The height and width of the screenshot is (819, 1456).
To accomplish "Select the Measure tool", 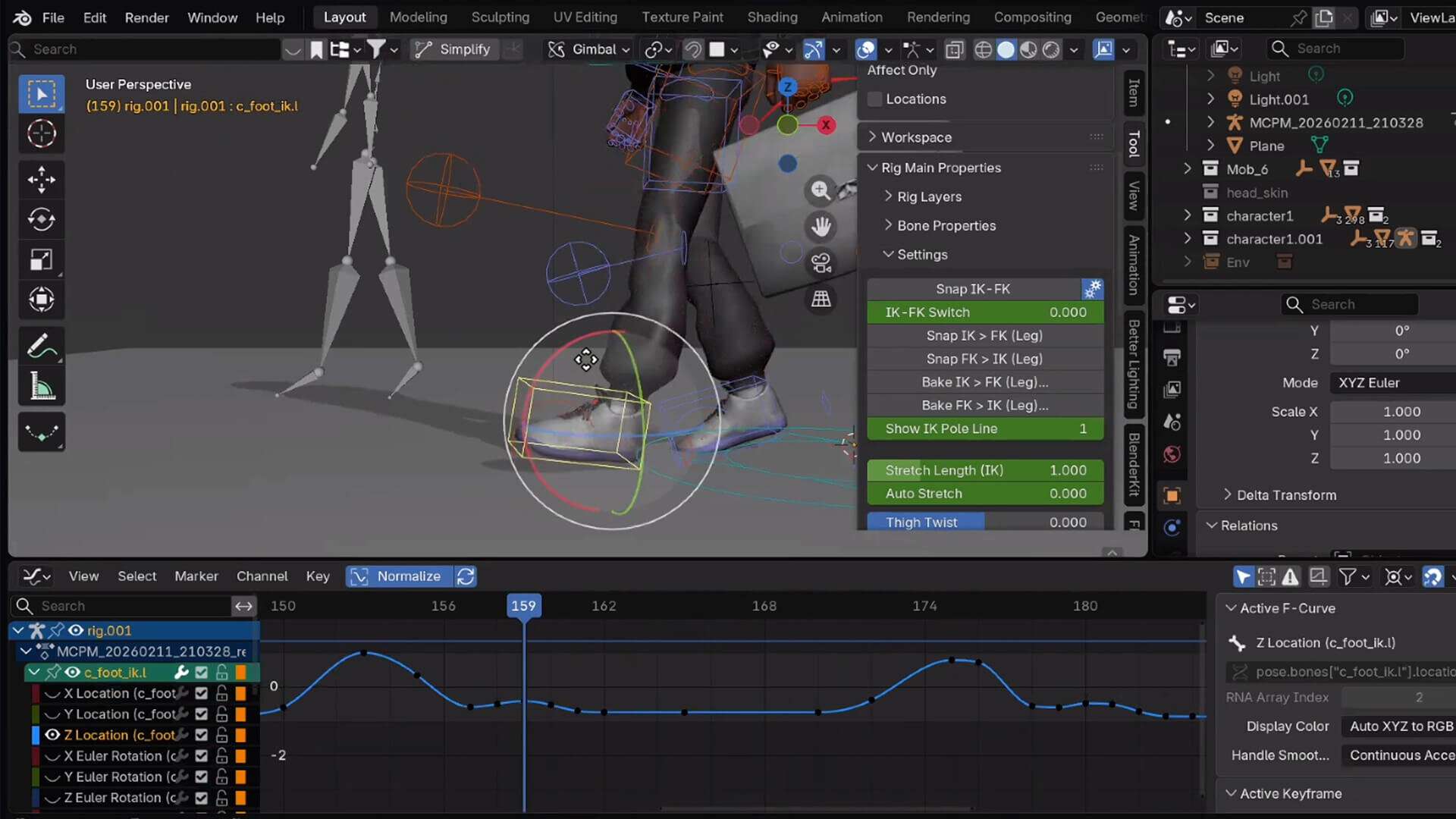I will pos(41,387).
